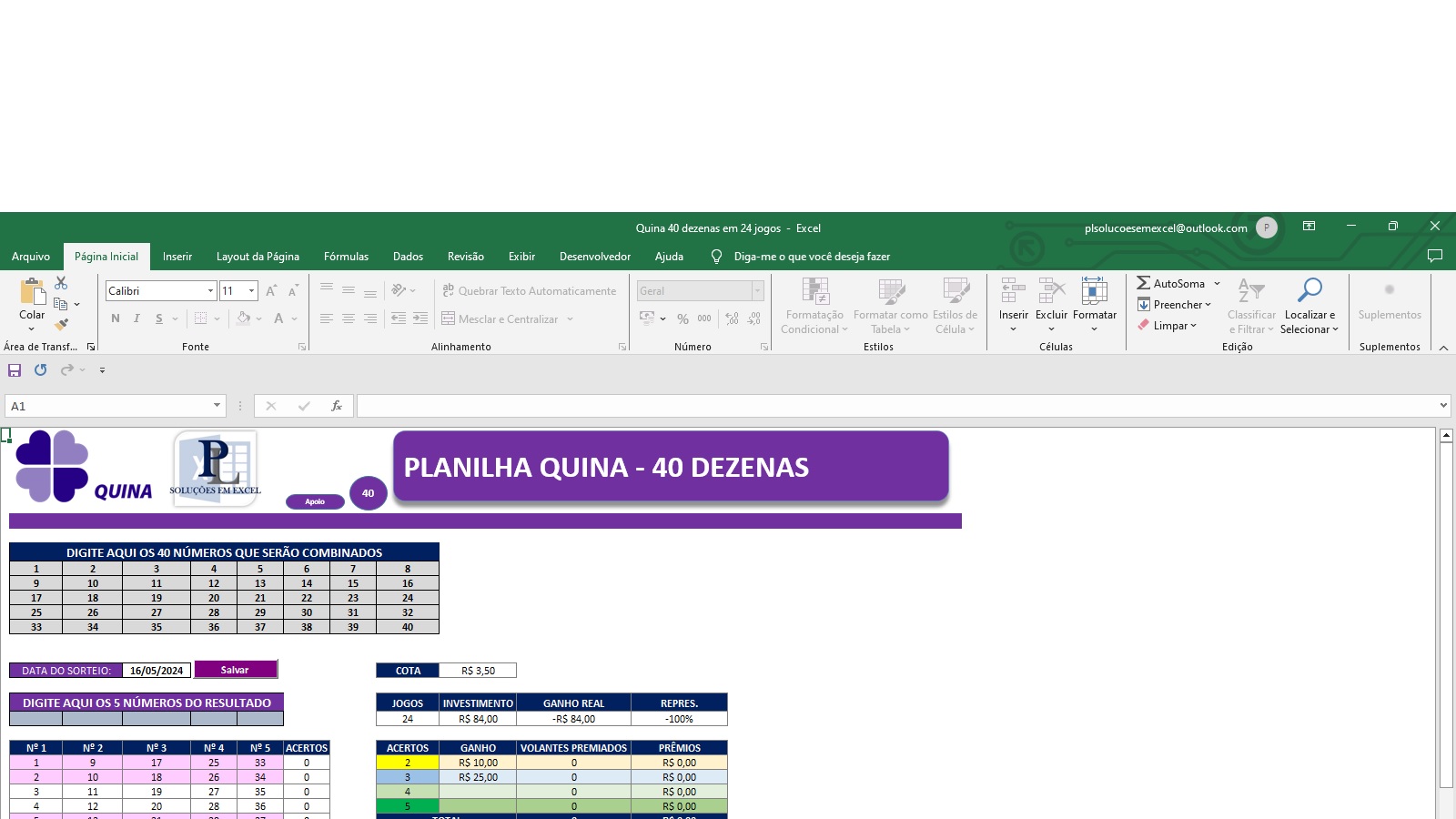
Task: Open Localizar e Selecionar magnifier
Action: pos(1309,290)
